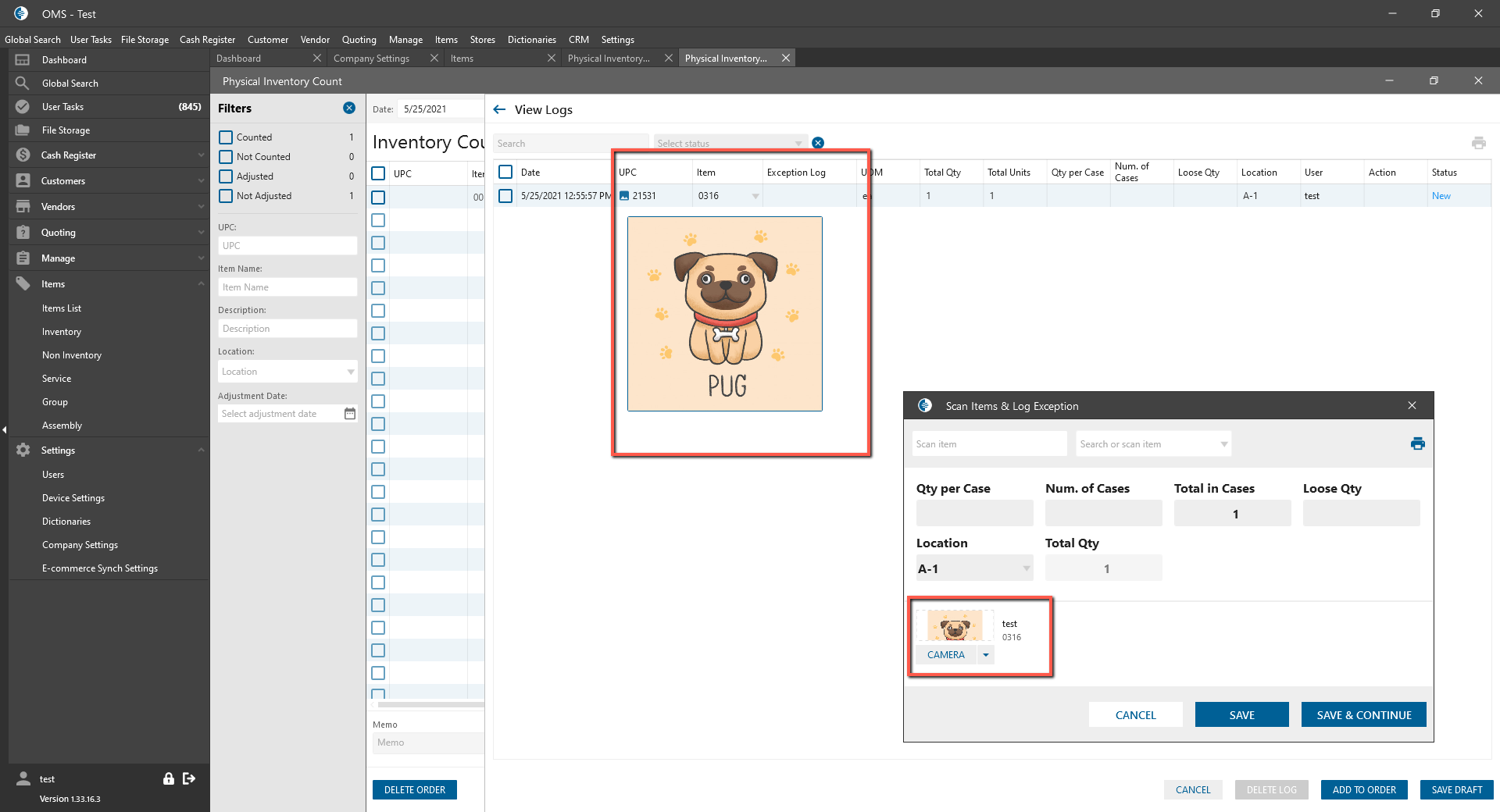
Task: Click the image icon beside UPC 21531
Action: point(624,196)
